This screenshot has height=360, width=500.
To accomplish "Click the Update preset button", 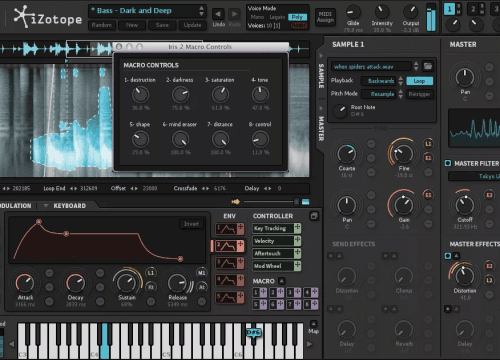I will 192,25.
